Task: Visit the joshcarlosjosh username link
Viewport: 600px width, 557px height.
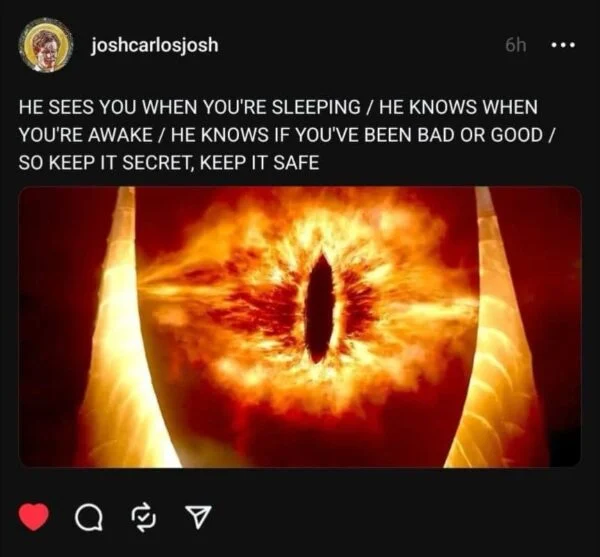Action: coord(155,46)
